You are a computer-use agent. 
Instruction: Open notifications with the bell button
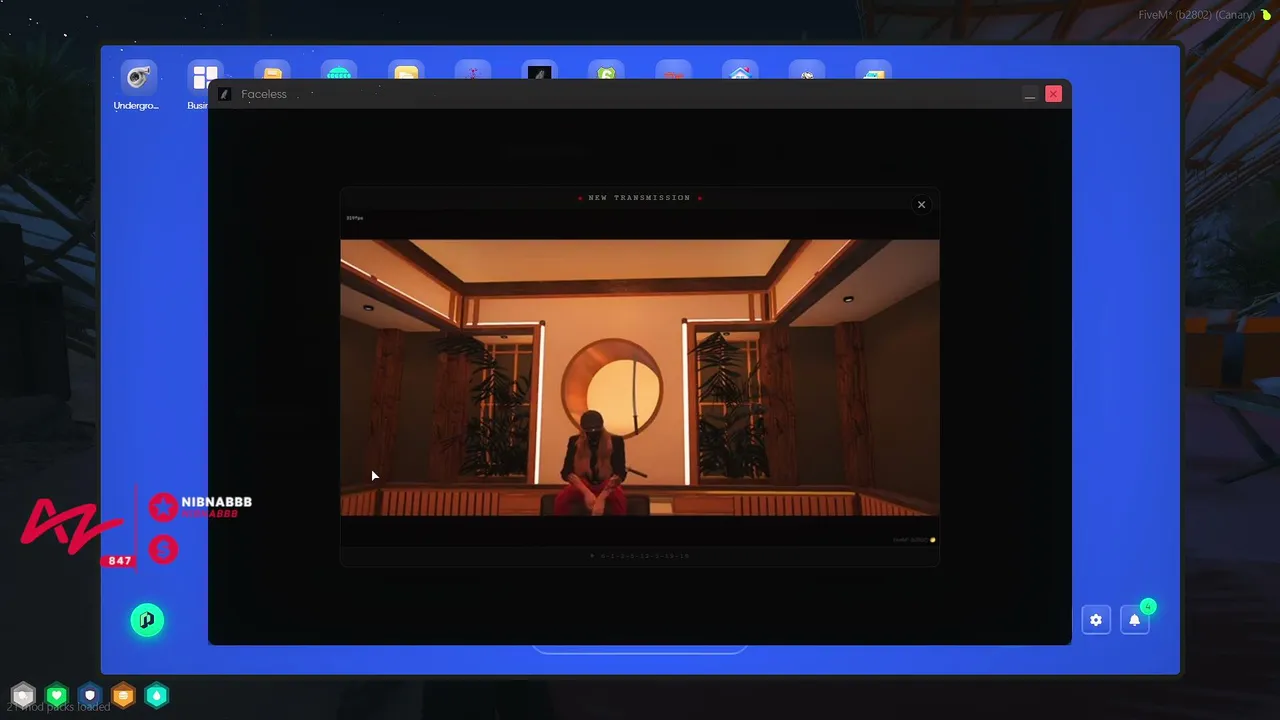[x=1135, y=620]
